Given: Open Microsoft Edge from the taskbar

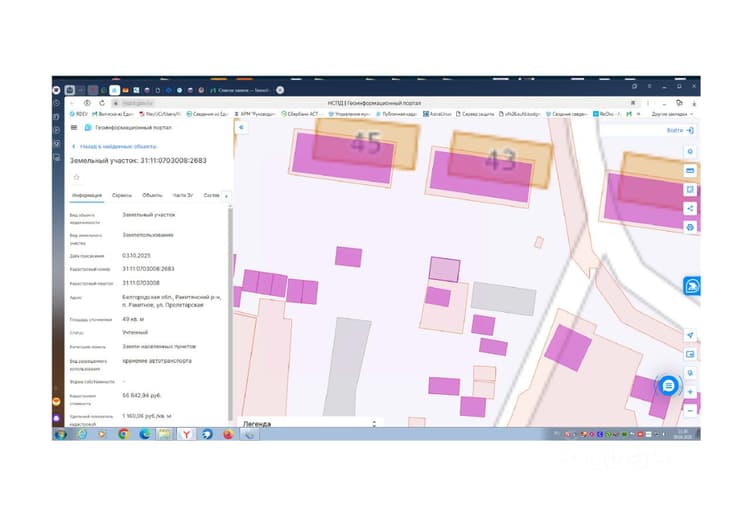Looking at the screenshot, I should click(144, 434).
